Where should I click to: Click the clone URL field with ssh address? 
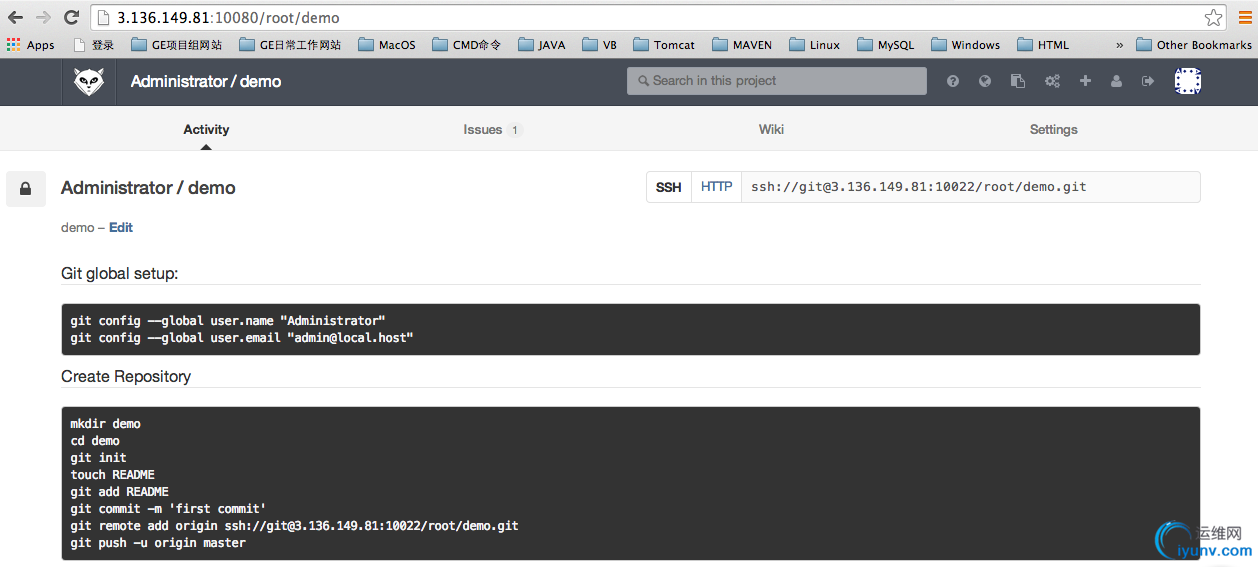pyautogui.click(x=970, y=187)
